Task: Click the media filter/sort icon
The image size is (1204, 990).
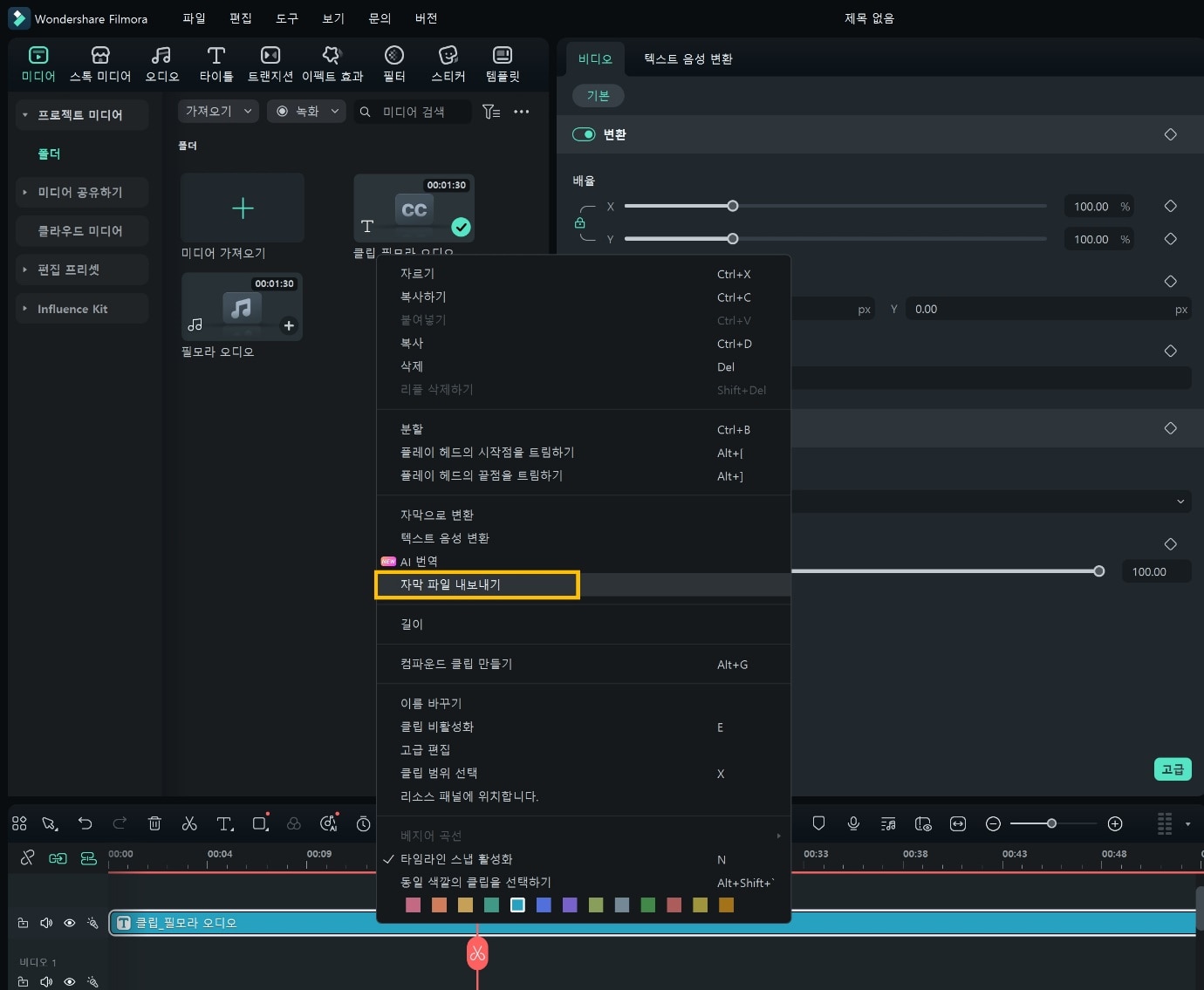Action: [x=491, y=112]
